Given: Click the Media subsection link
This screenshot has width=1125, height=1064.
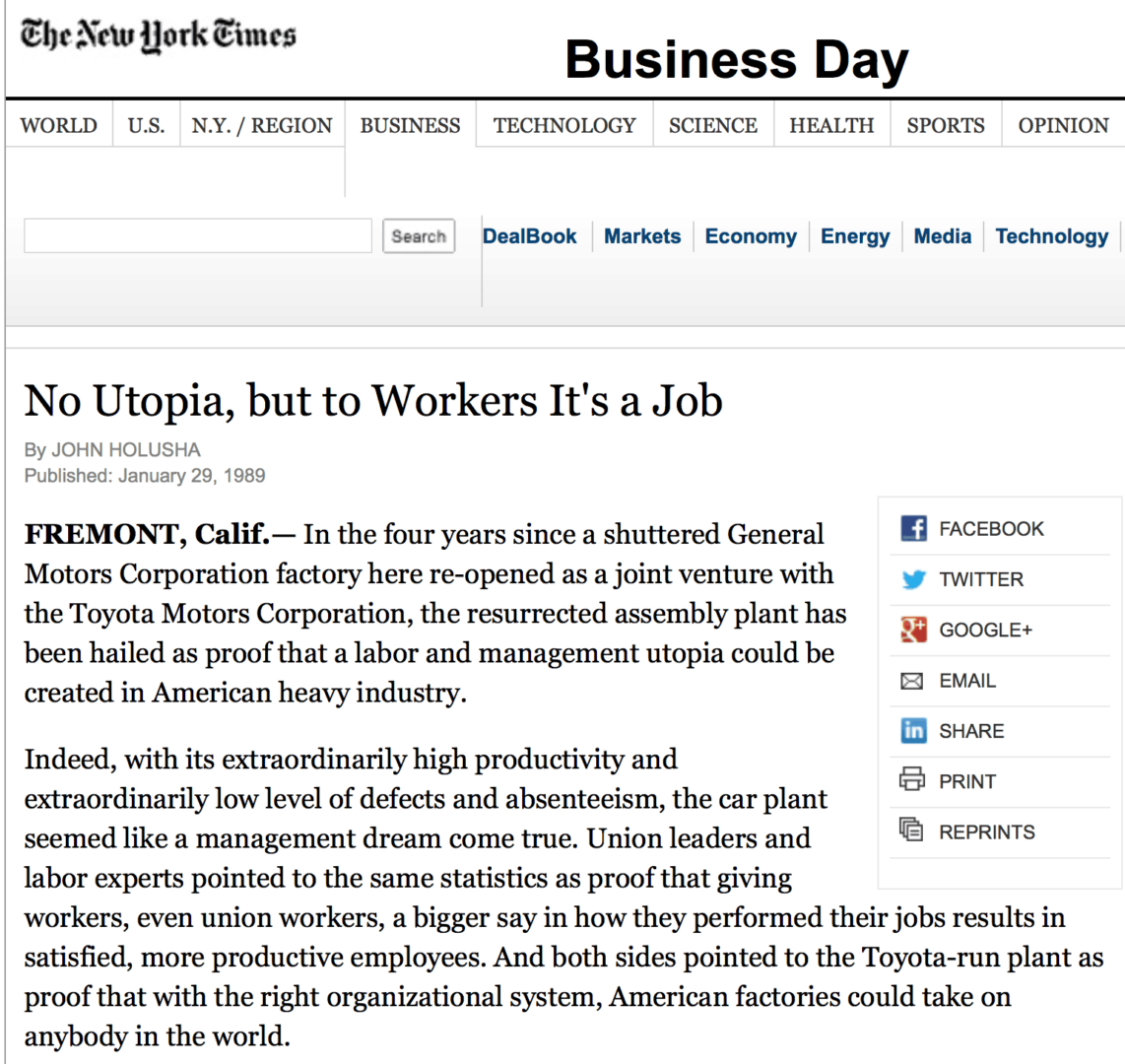Looking at the screenshot, I should 943,236.
